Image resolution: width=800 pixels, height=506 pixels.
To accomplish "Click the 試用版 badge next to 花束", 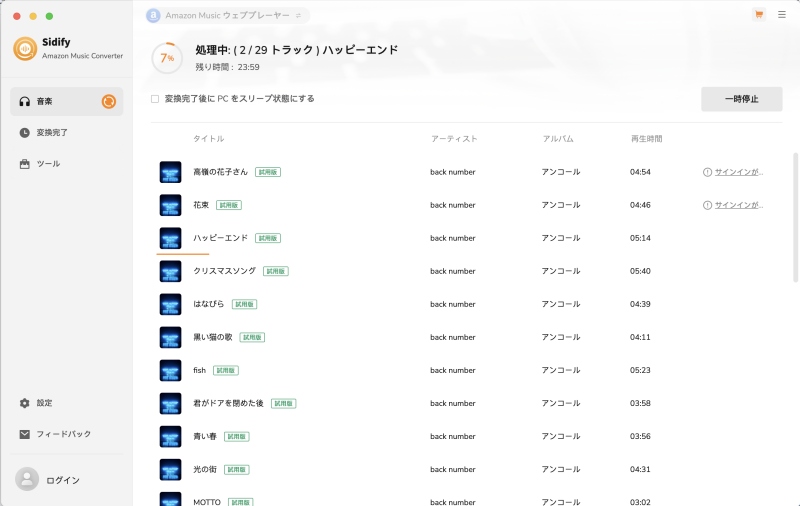I will pyautogui.click(x=229, y=205).
